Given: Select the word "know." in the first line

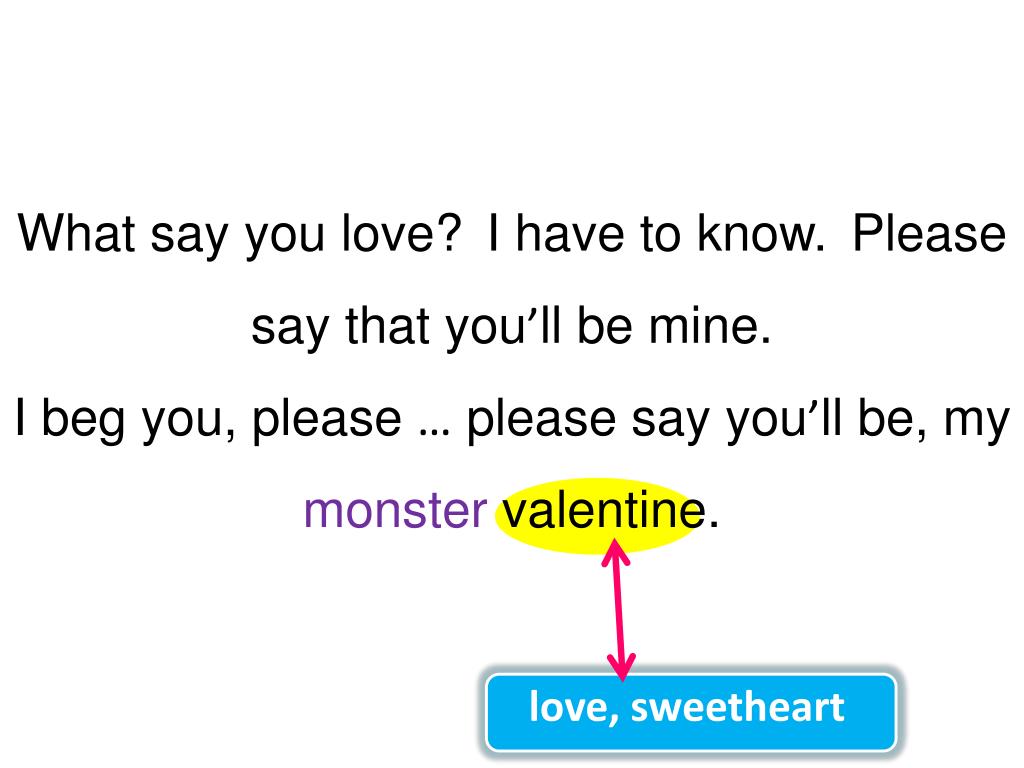Looking at the screenshot, I should (761, 233).
